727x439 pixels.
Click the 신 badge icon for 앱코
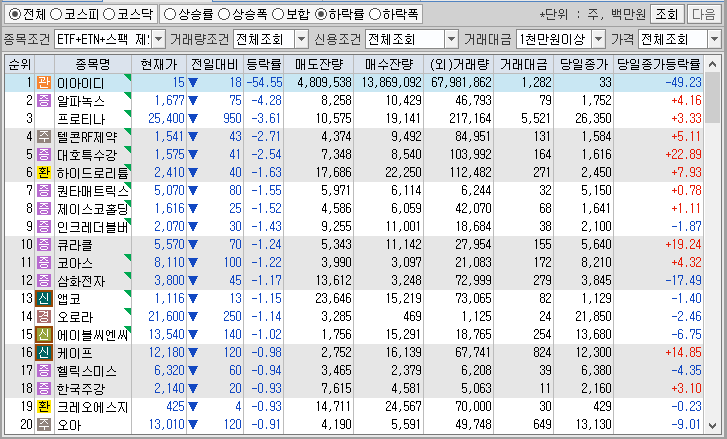[44, 299]
